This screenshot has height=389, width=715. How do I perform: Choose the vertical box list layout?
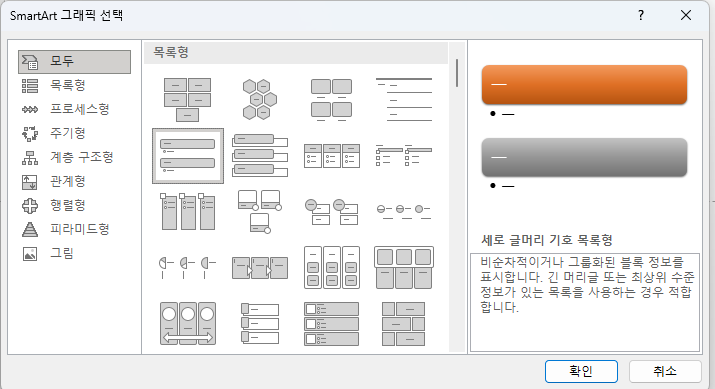pyautogui.click(x=259, y=156)
